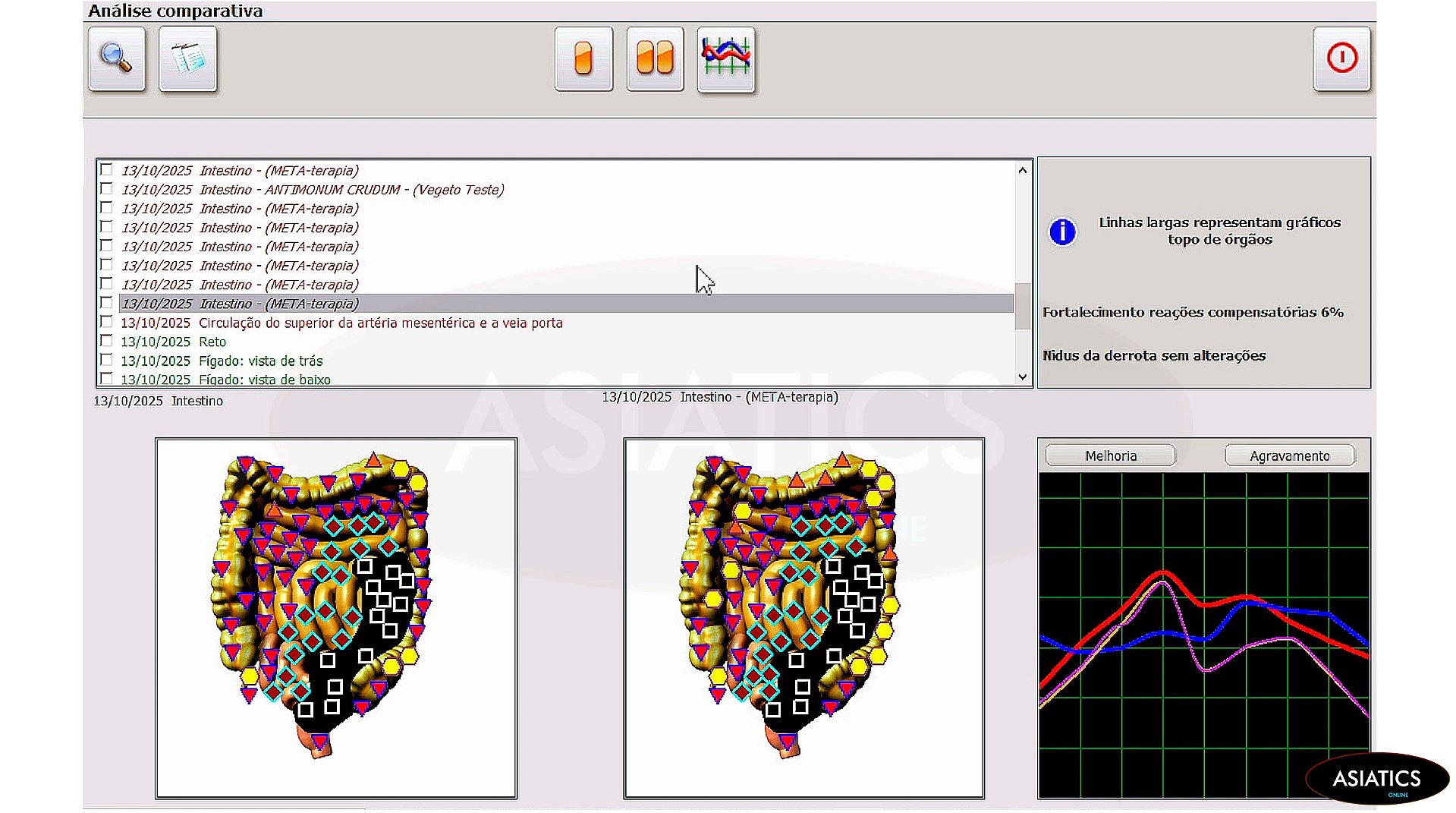Screen dimensions: 1456x813
Task: Click the blue information icon
Action: tap(1062, 232)
